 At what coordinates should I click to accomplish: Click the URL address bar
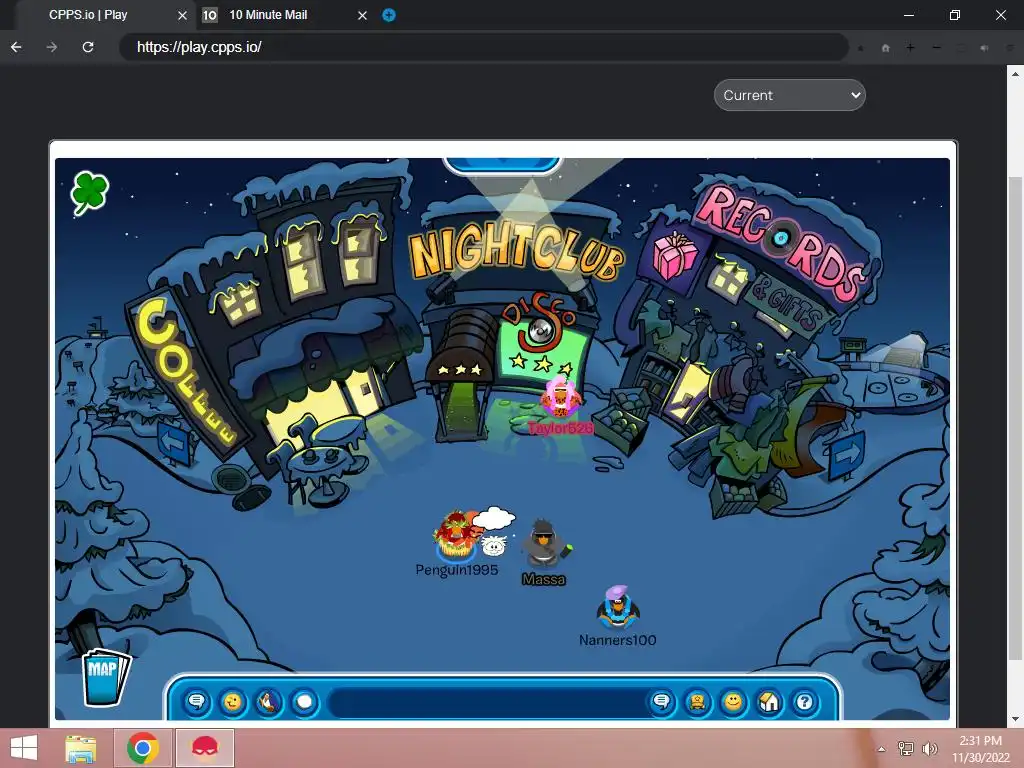(x=483, y=47)
